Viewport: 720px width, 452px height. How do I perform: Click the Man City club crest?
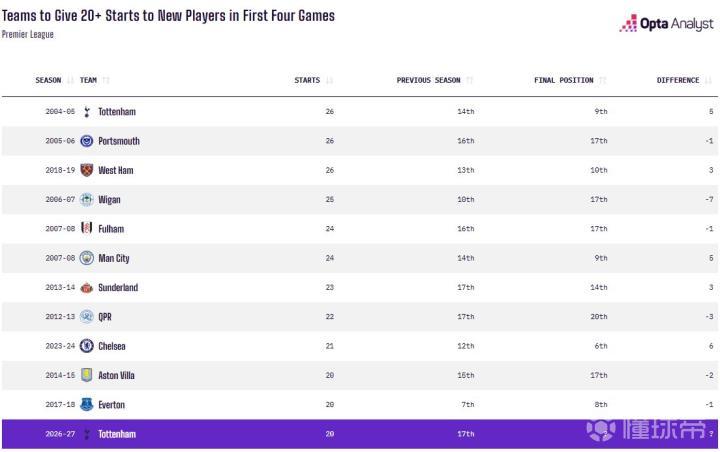(x=86, y=258)
